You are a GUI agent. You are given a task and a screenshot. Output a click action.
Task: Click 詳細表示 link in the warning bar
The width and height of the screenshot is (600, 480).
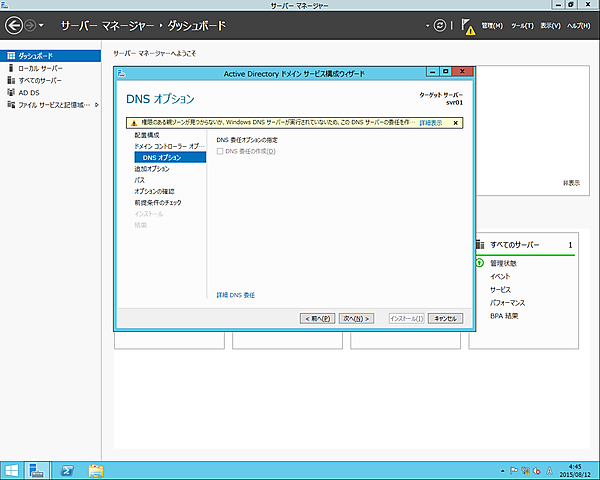click(x=430, y=122)
